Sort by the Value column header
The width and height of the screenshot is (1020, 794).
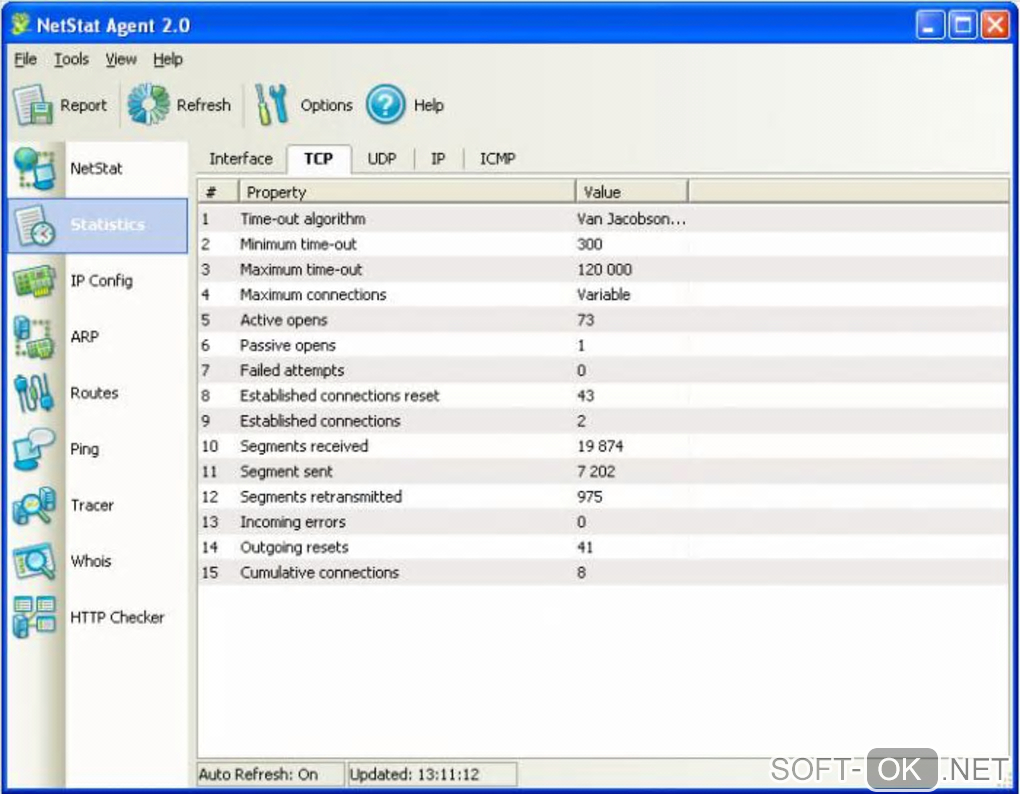pos(632,192)
